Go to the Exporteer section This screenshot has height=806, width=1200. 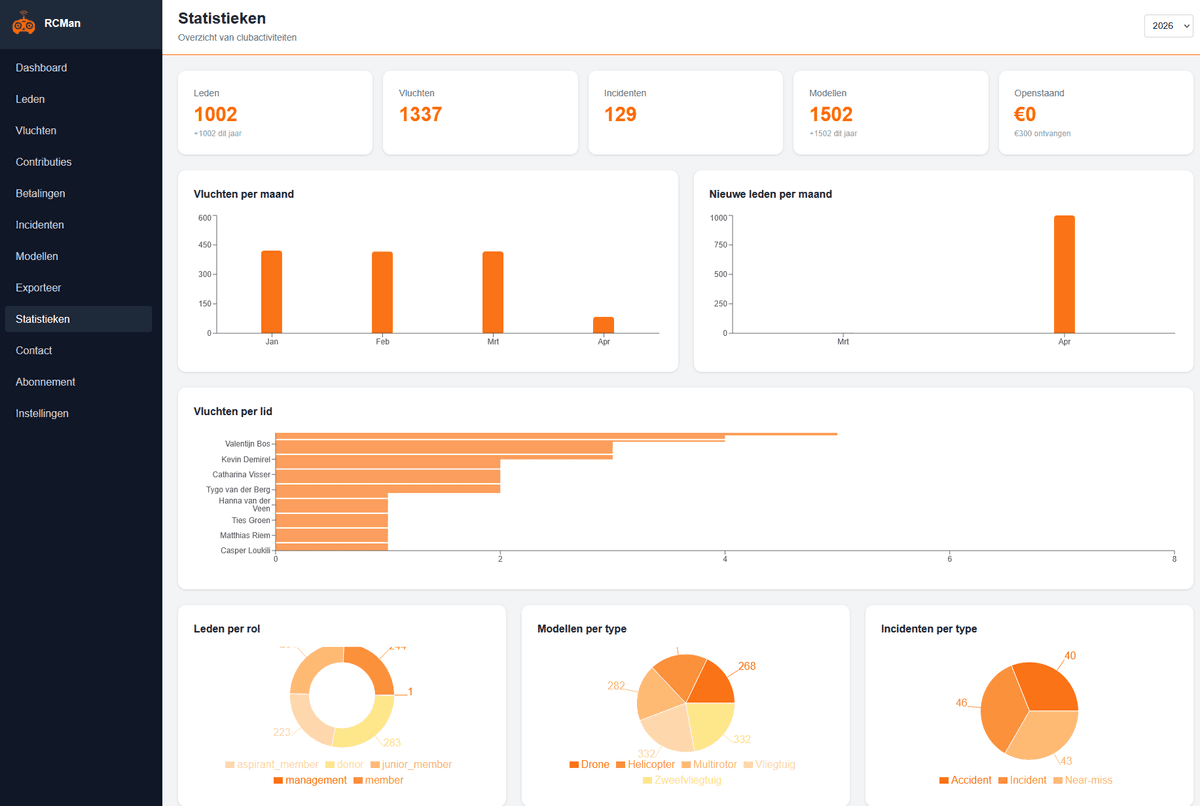pyautogui.click(x=37, y=287)
